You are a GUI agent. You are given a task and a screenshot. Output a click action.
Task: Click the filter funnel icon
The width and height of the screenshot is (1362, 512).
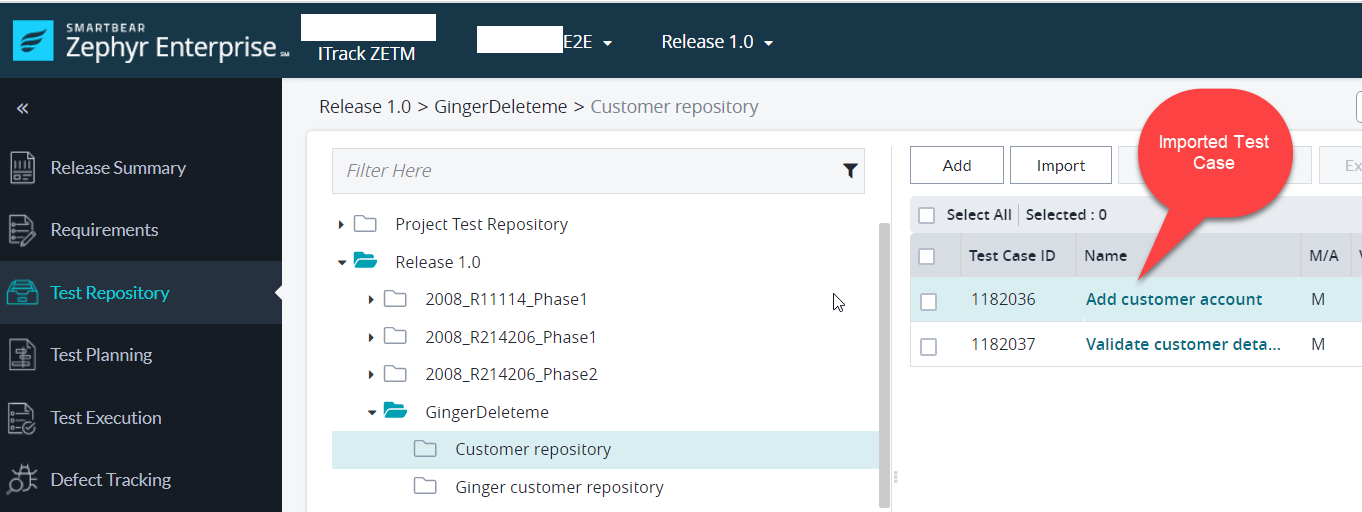point(850,171)
